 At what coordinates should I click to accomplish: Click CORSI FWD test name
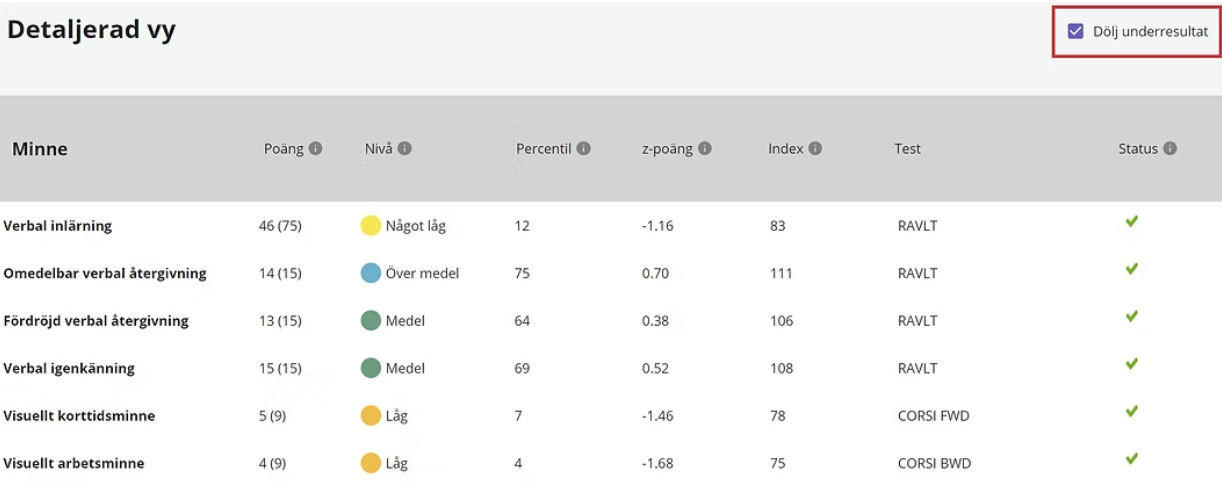pyautogui.click(x=934, y=416)
